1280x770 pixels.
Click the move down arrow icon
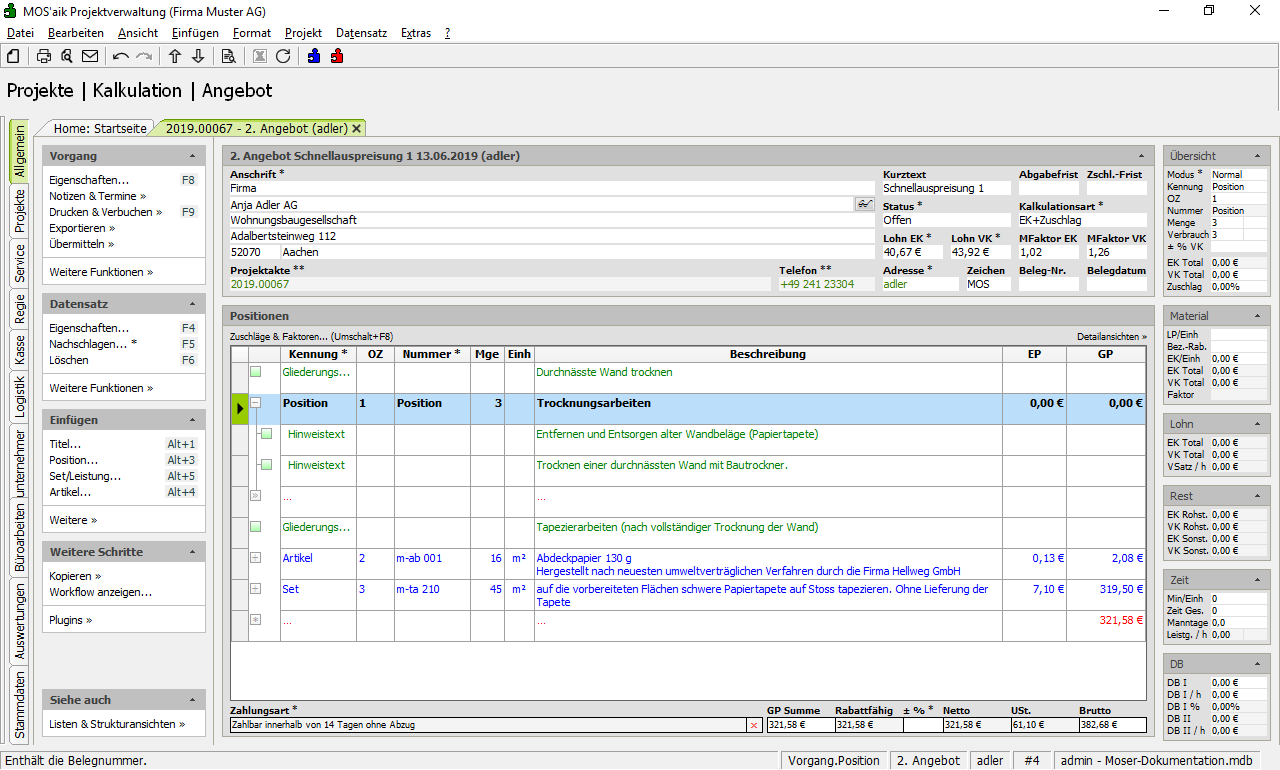click(198, 56)
